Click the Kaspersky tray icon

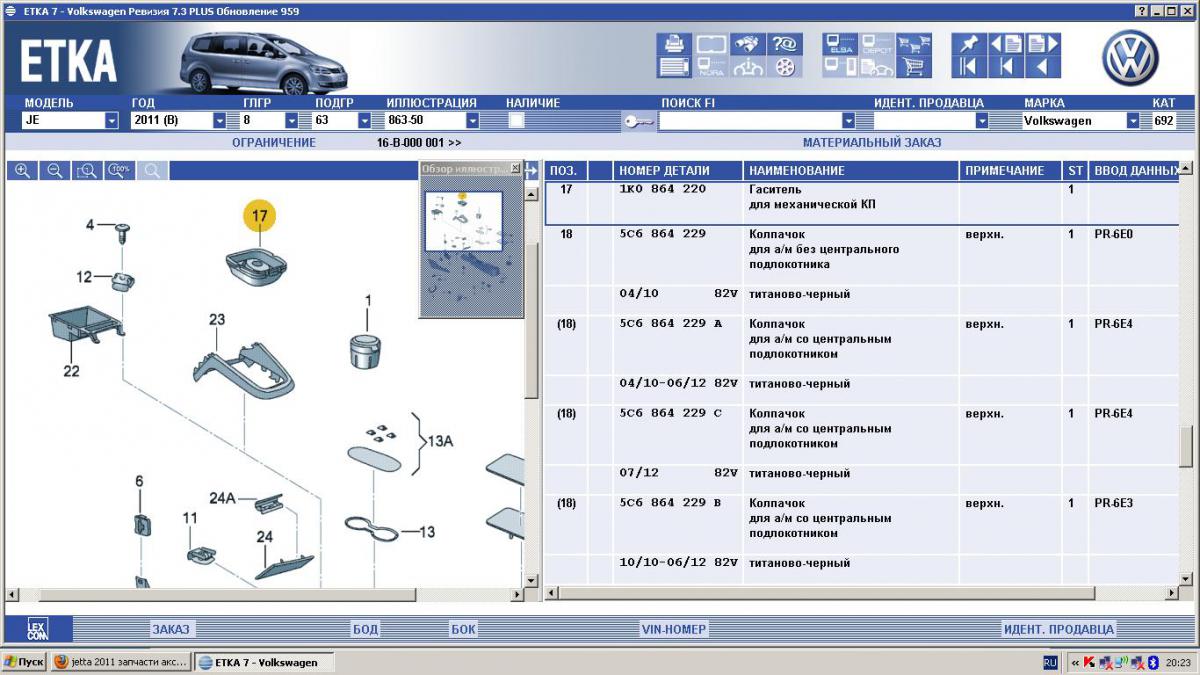pos(1090,662)
